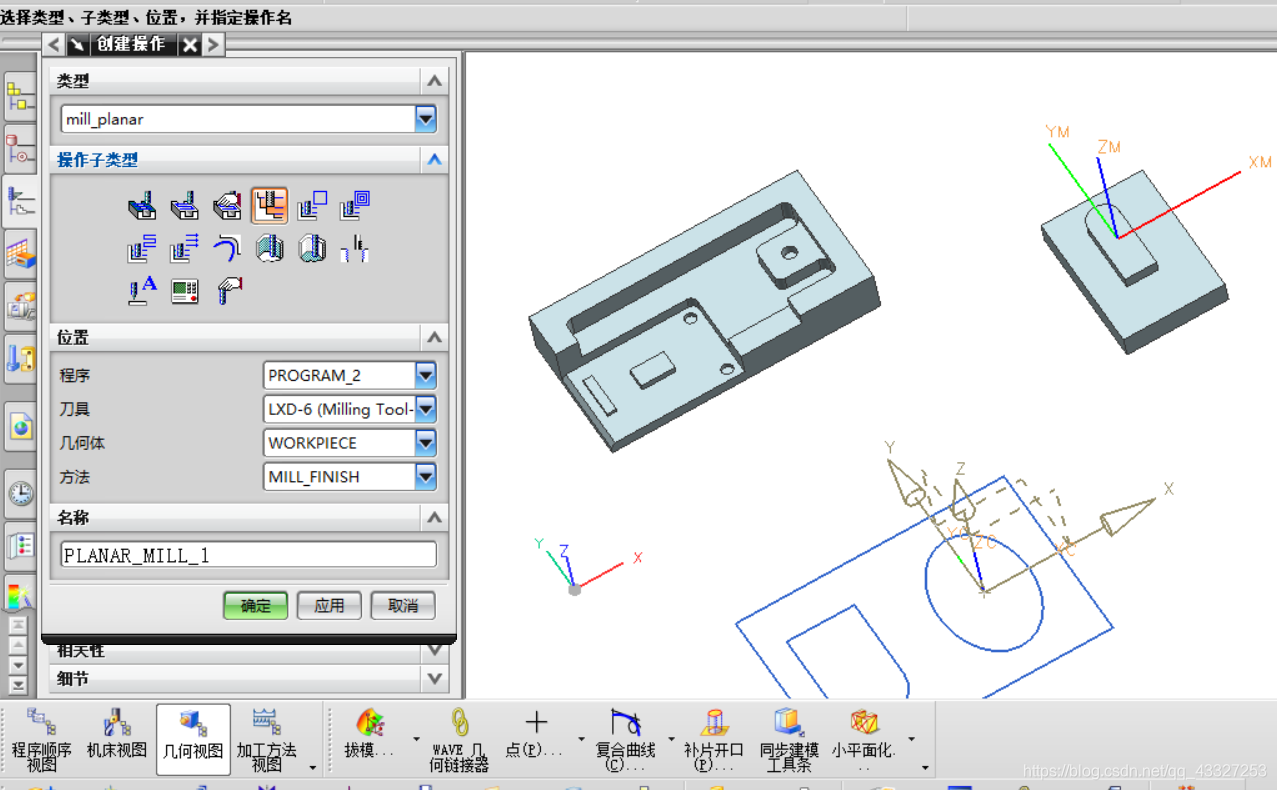Select the first FACE_MILLING_AREA subtype icon
The width and height of the screenshot is (1277, 790).
pyautogui.click(x=142, y=206)
